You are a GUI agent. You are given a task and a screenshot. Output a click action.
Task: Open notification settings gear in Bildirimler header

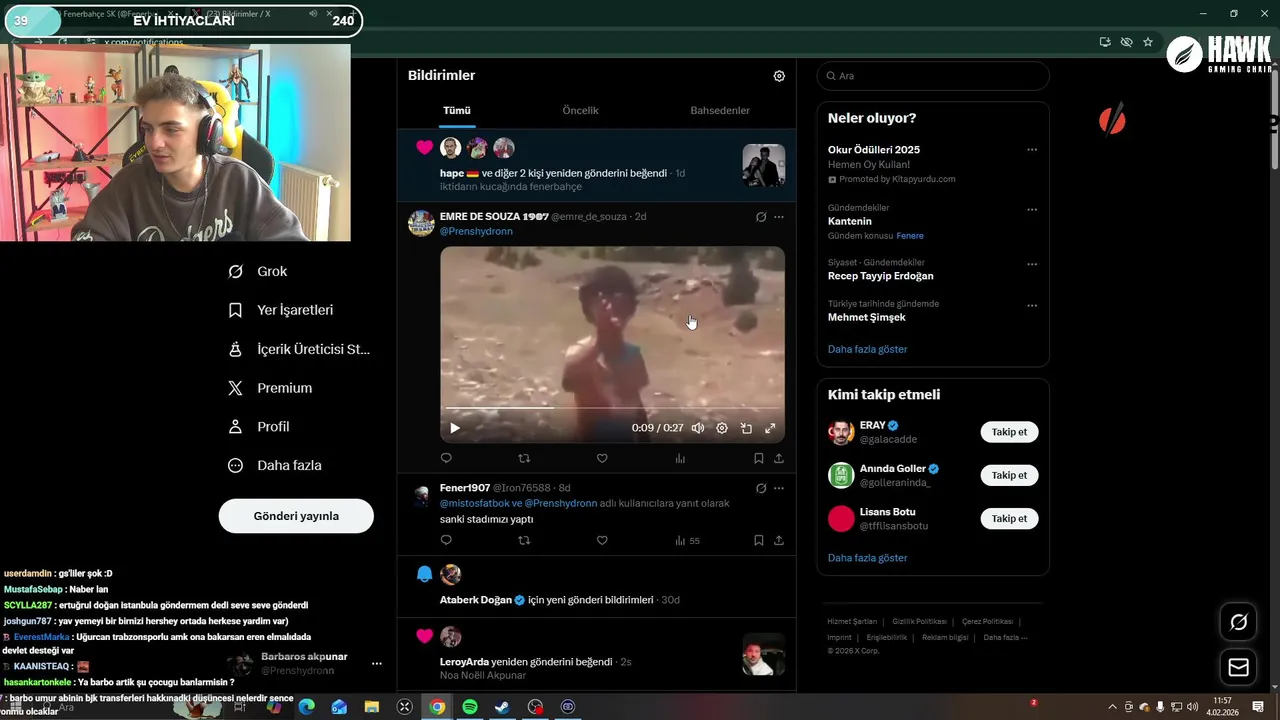tap(779, 76)
